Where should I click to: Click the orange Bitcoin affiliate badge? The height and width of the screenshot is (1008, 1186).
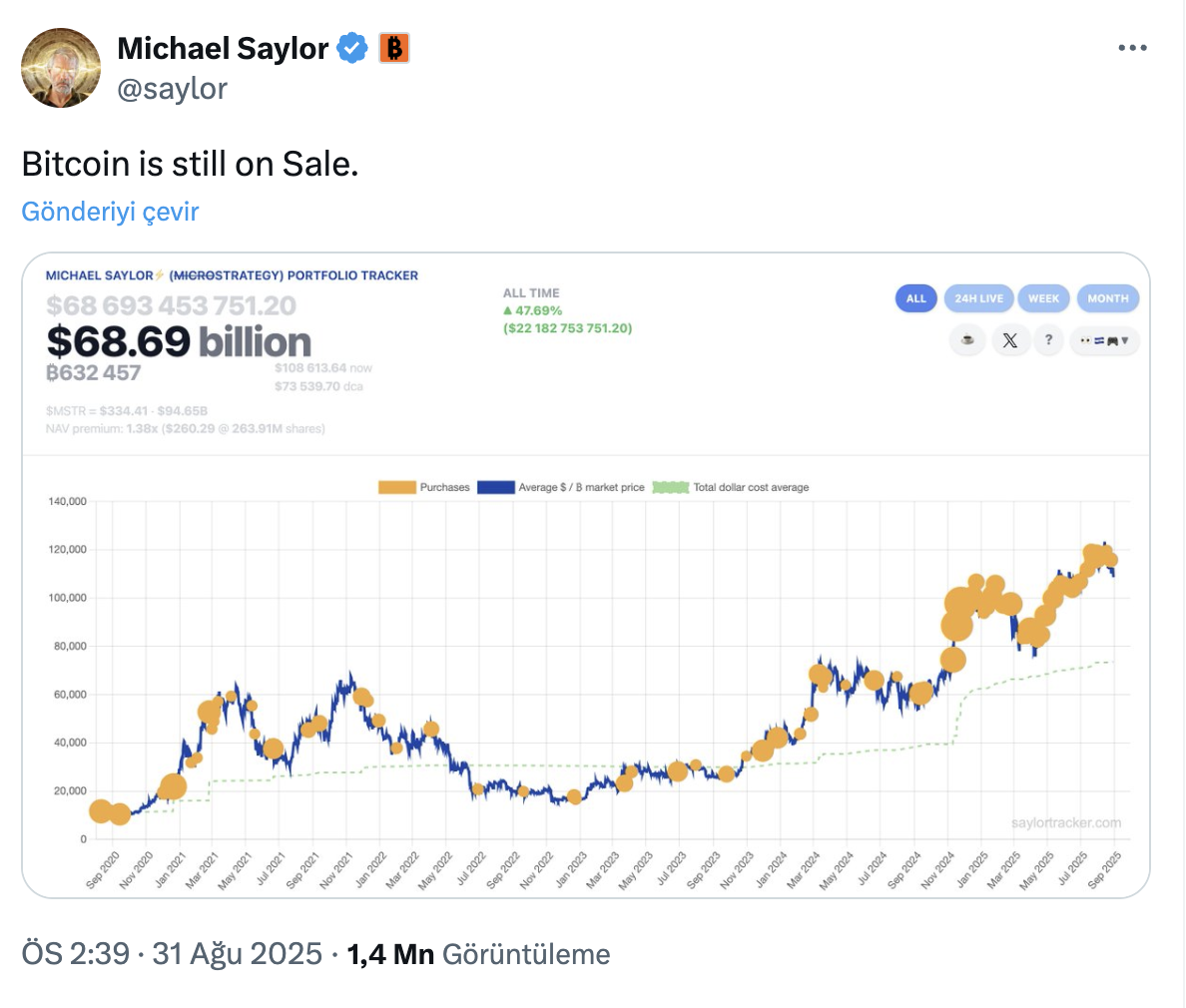click(x=394, y=48)
